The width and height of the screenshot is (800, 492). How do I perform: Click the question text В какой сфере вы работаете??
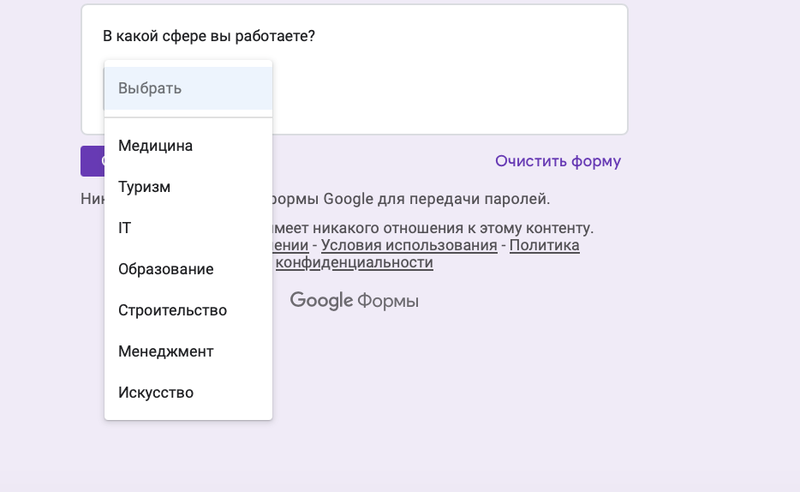pos(209,36)
